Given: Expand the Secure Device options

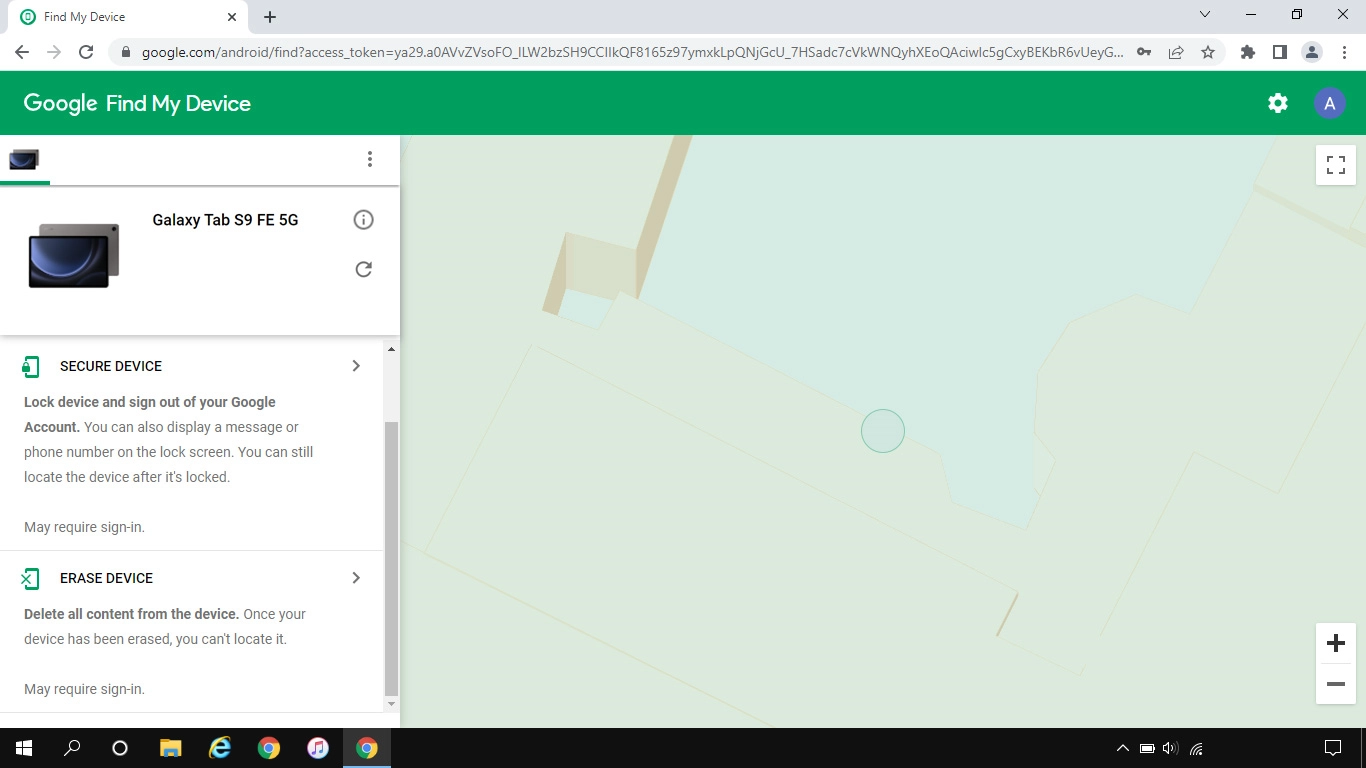Looking at the screenshot, I should (355, 366).
